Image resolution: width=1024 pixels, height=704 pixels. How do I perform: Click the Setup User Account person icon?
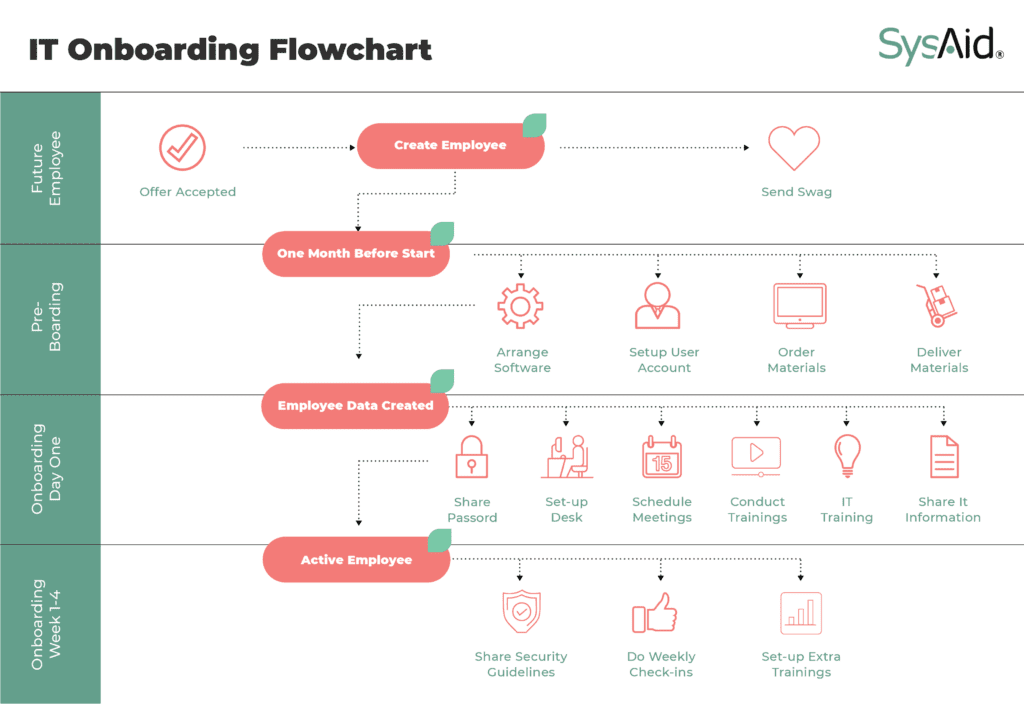point(658,305)
